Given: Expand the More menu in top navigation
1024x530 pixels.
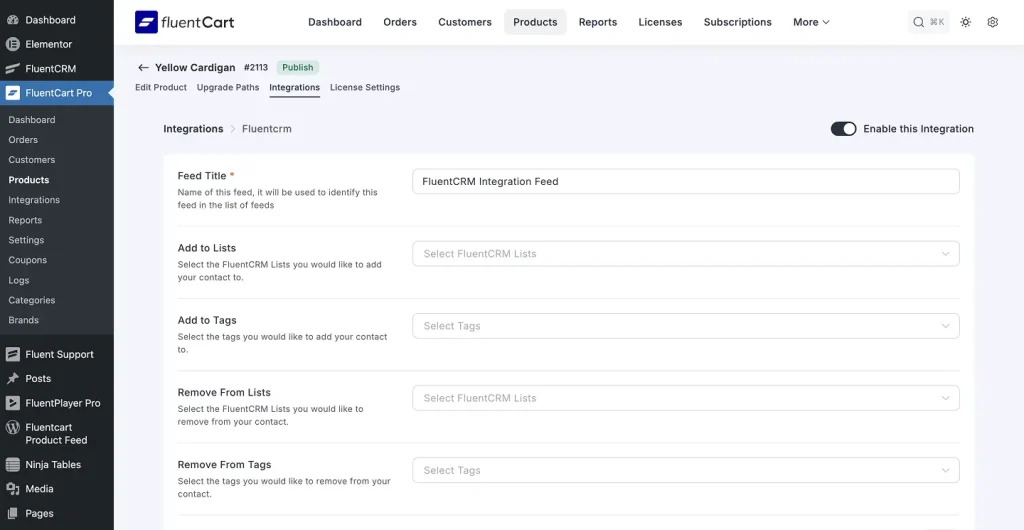Looking at the screenshot, I should [811, 22].
